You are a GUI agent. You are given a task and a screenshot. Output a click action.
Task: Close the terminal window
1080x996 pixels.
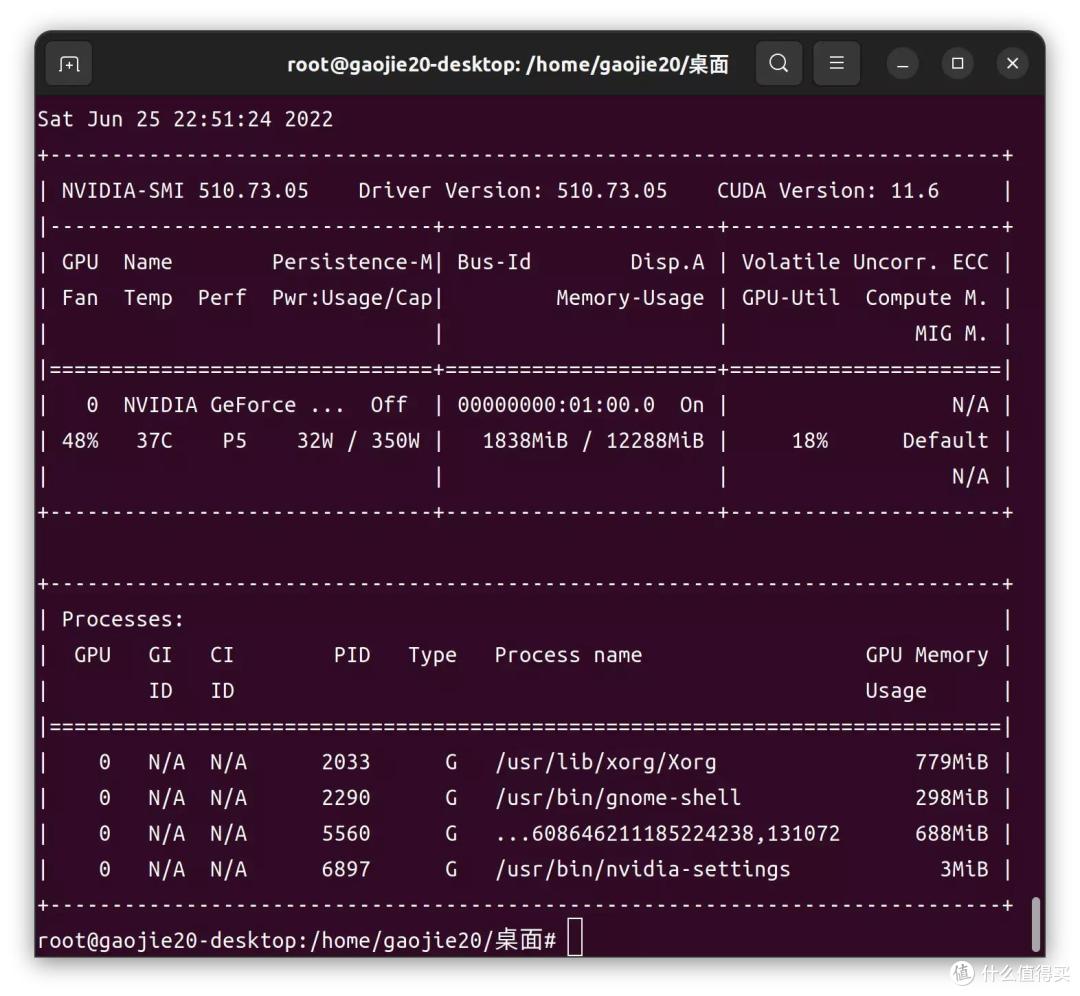coord(1012,64)
